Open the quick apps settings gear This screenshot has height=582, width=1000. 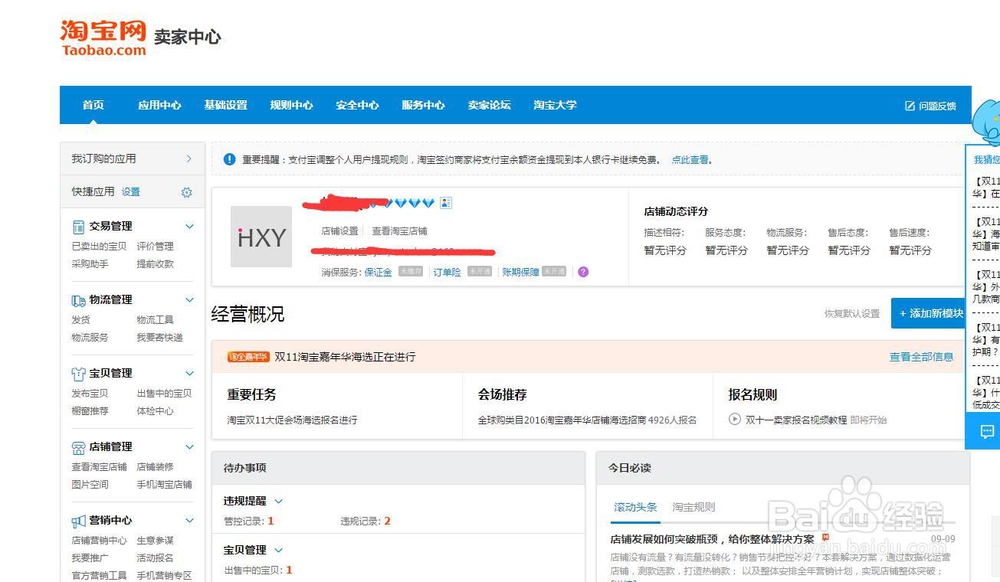[186, 193]
